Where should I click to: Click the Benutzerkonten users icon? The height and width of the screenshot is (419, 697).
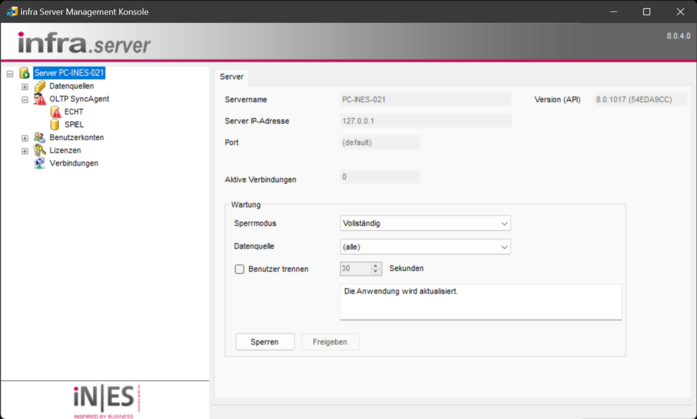click(40, 138)
